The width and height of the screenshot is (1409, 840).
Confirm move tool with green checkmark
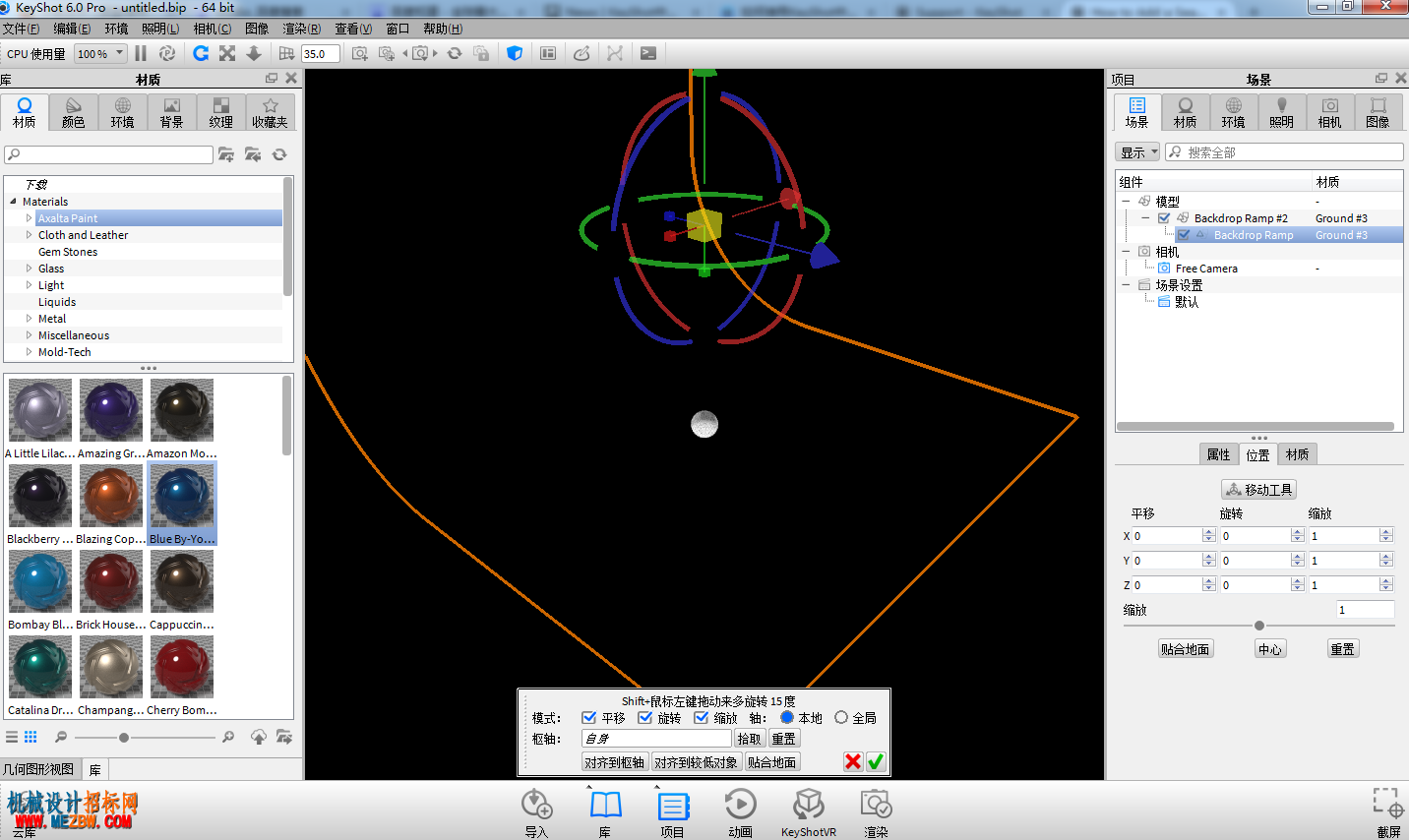click(876, 761)
